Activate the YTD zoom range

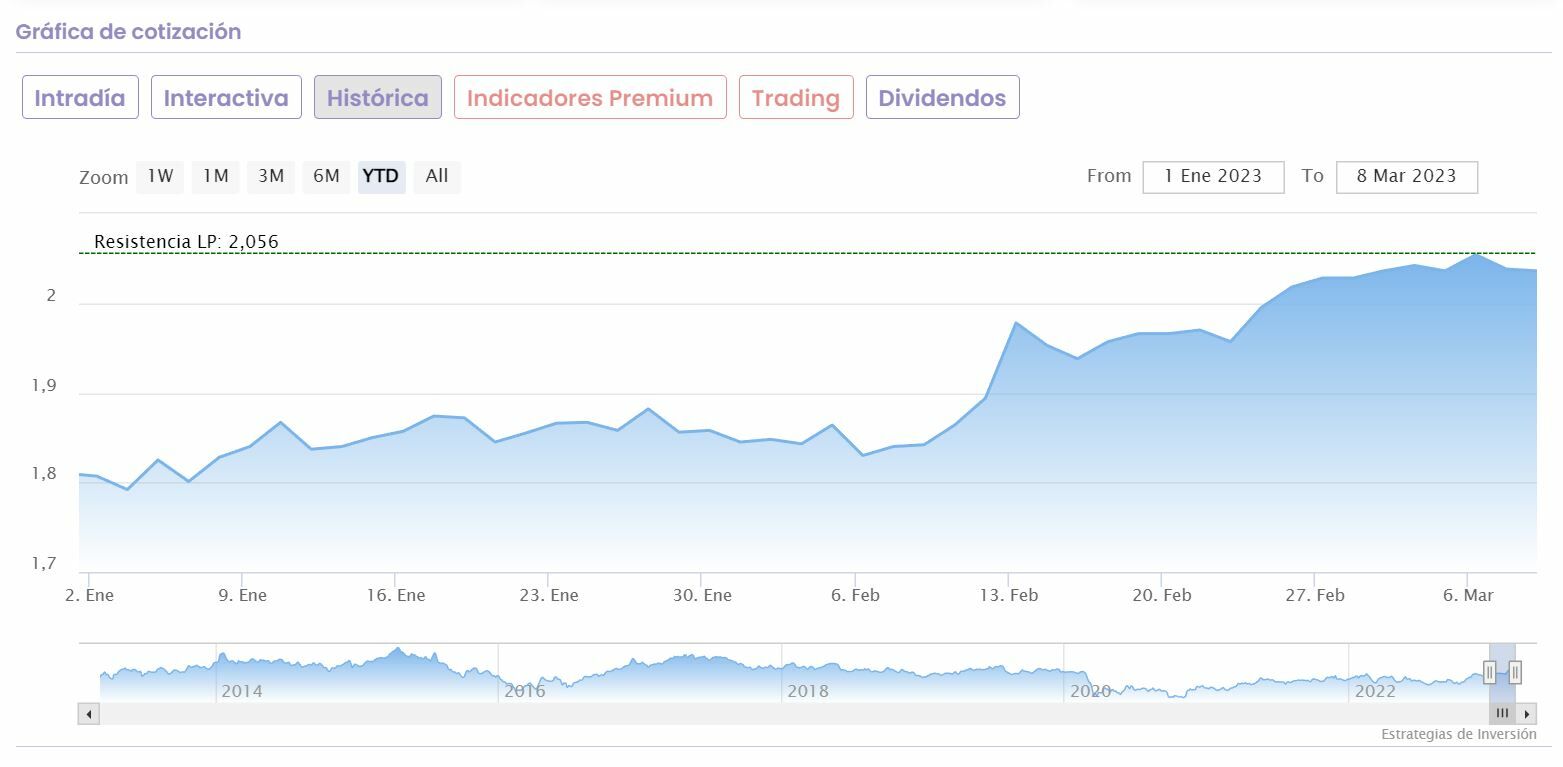pos(381,177)
